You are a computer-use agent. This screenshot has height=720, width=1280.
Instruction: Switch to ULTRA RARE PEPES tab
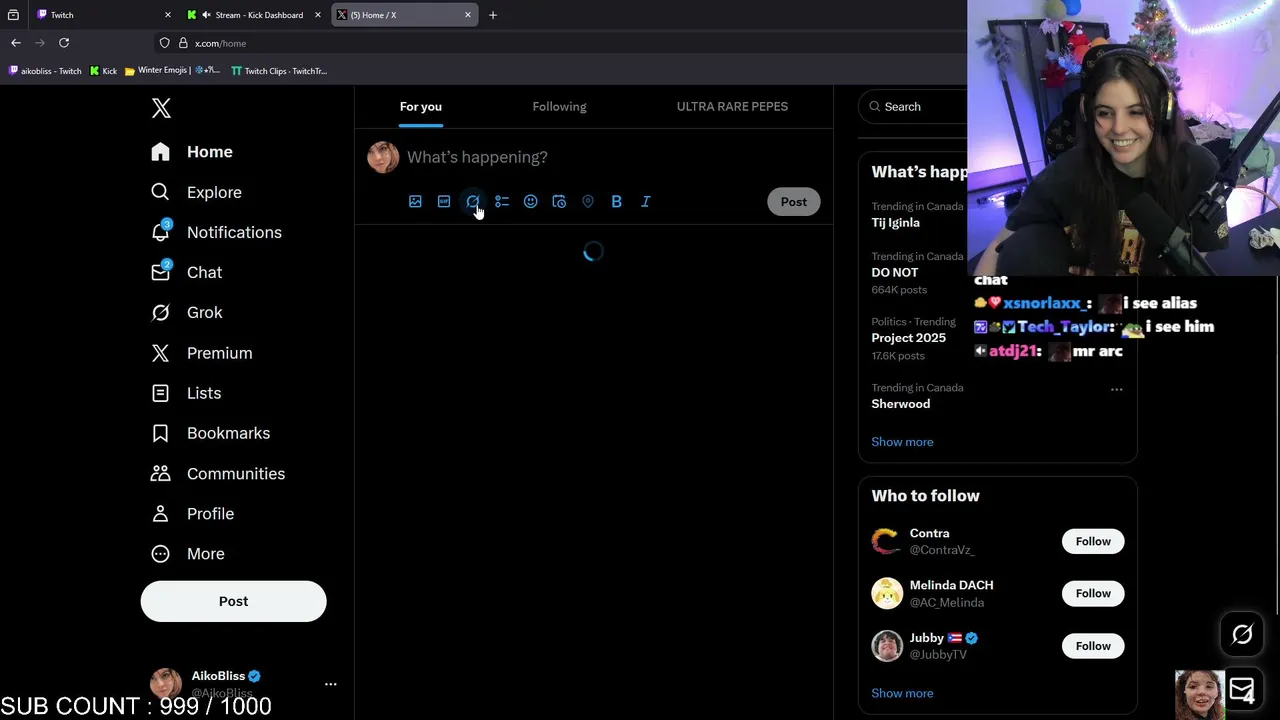[732, 106]
